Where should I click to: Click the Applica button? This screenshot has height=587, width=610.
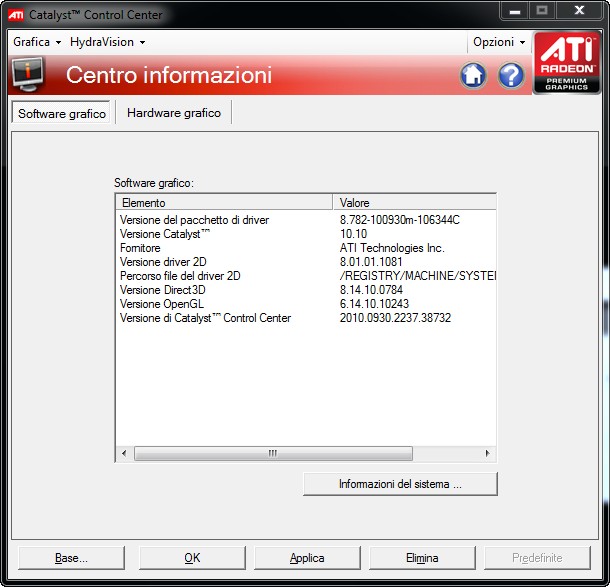(307, 558)
